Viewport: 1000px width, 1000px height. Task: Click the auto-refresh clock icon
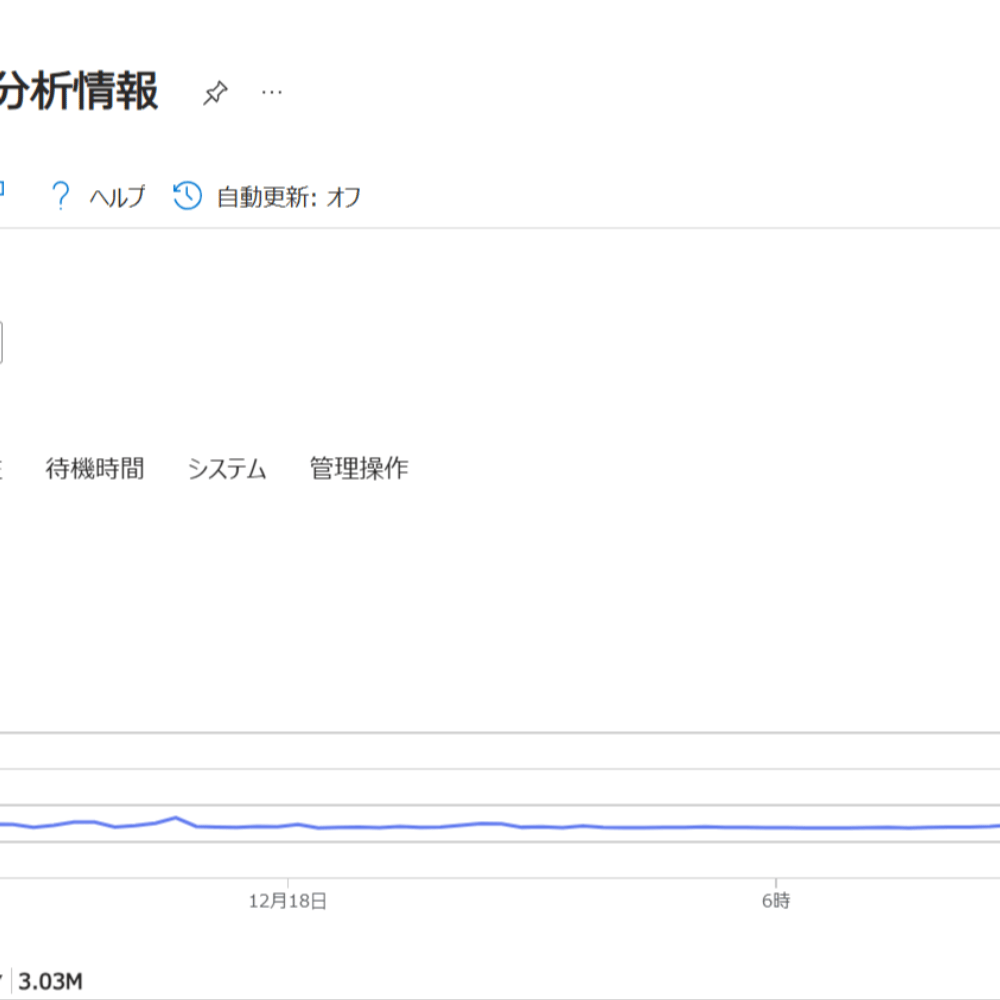click(187, 196)
